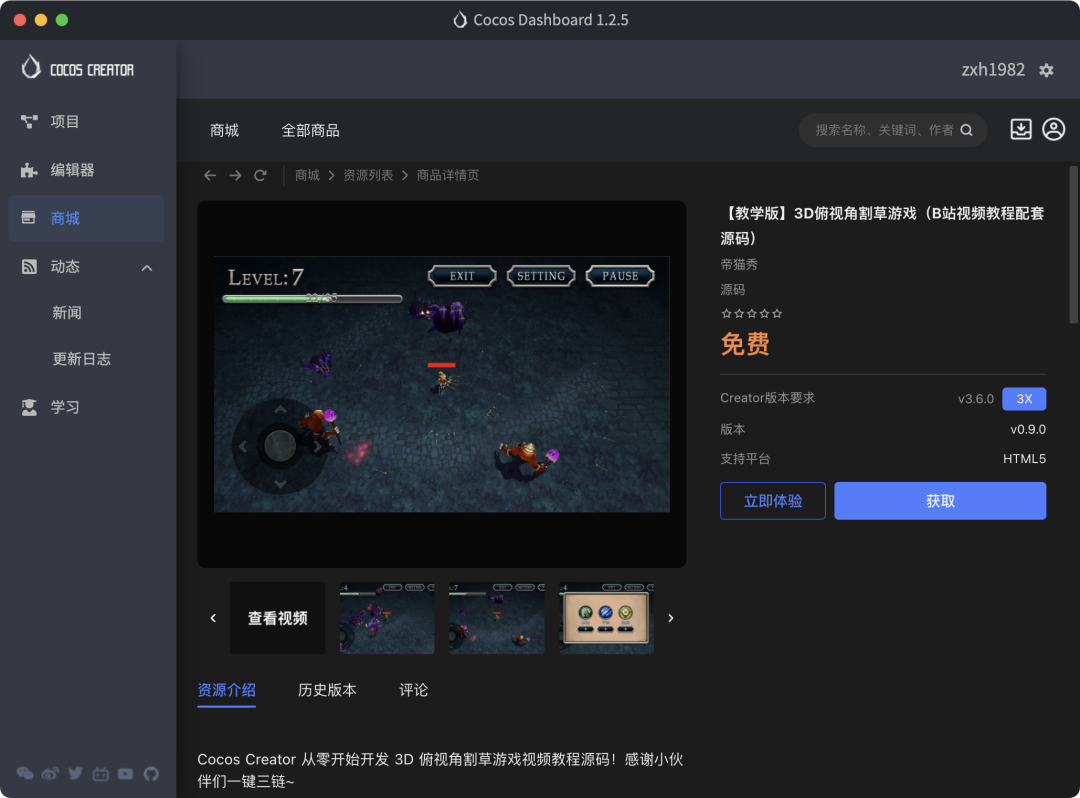Open settings gear next to zxh1982
Image resolution: width=1080 pixels, height=798 pixels.
1046,70
